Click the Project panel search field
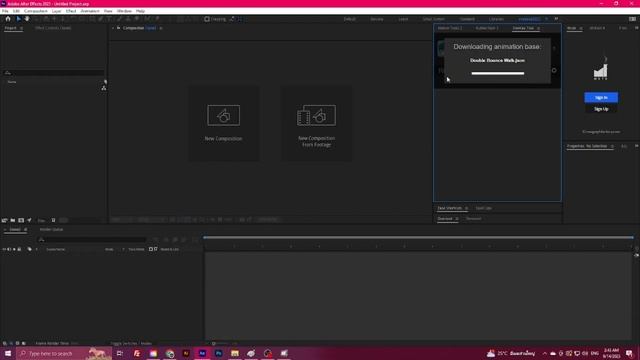 point(54,73)
